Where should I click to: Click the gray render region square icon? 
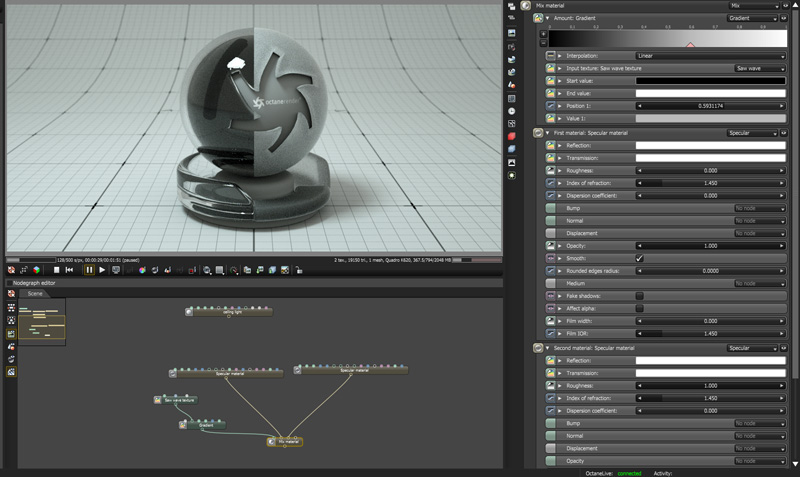(219, 270)
